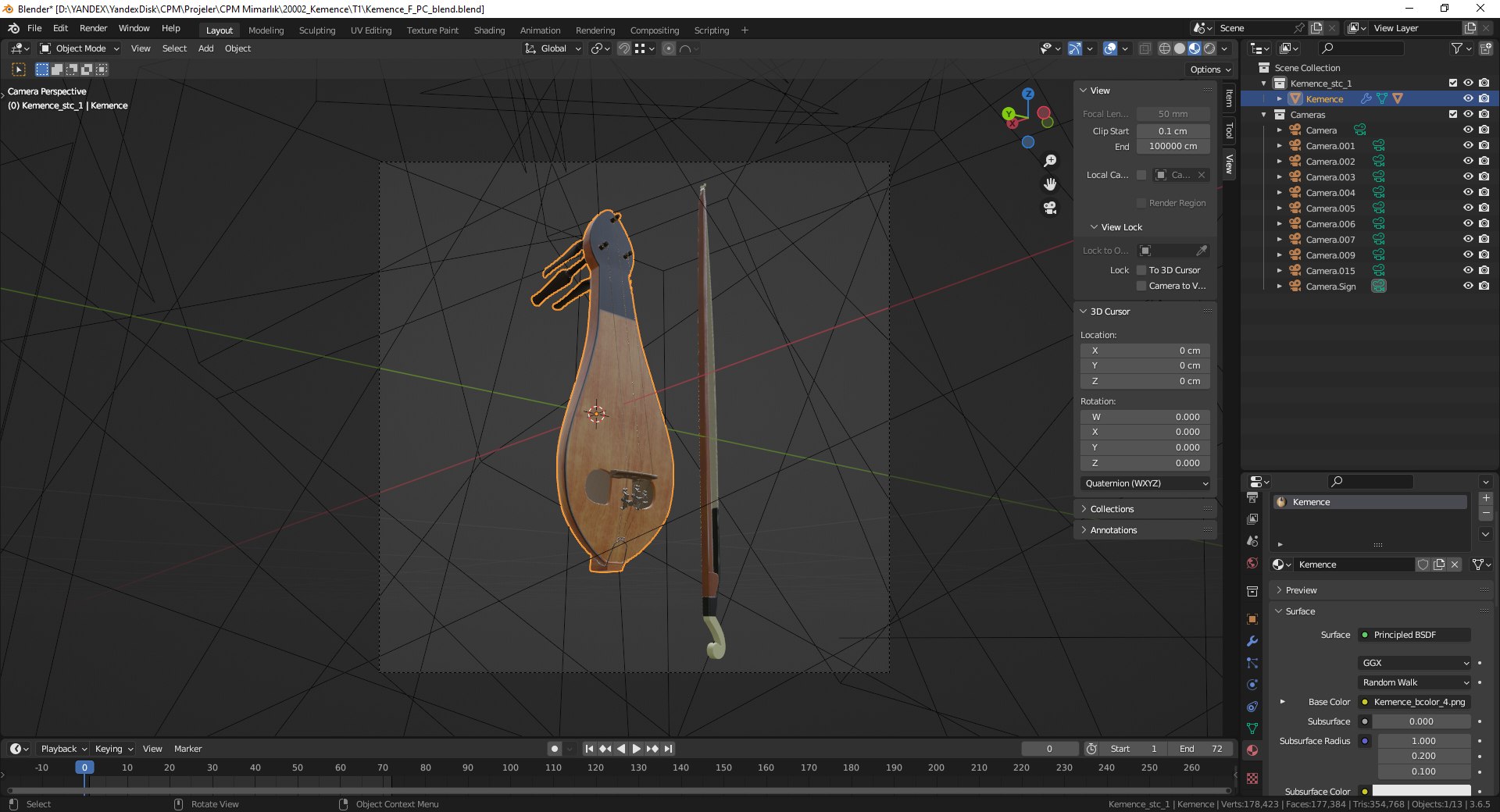This screenshot has height=812, width=1500.
Task: Select rendered viewport shading mode icon
Action: coord(1209,48)
